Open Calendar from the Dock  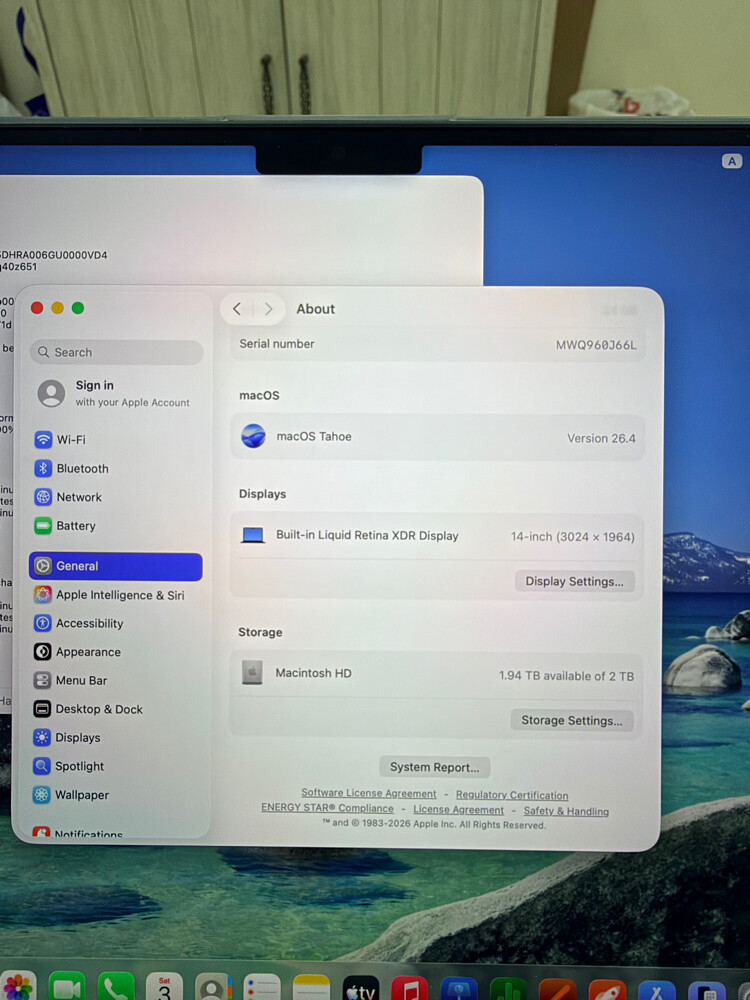(164, 987)
